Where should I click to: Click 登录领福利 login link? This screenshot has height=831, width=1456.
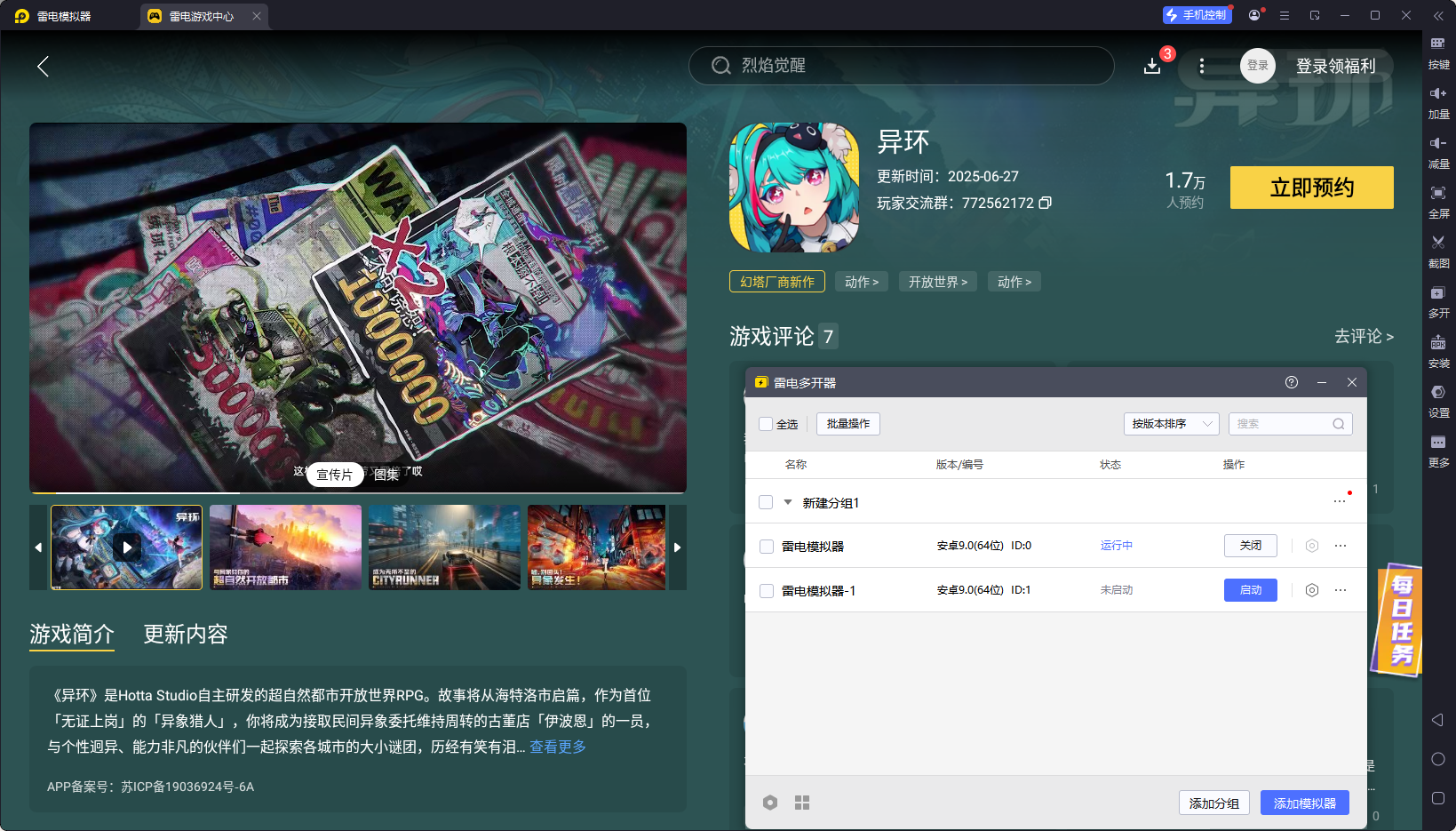(x=1335, y=66)
